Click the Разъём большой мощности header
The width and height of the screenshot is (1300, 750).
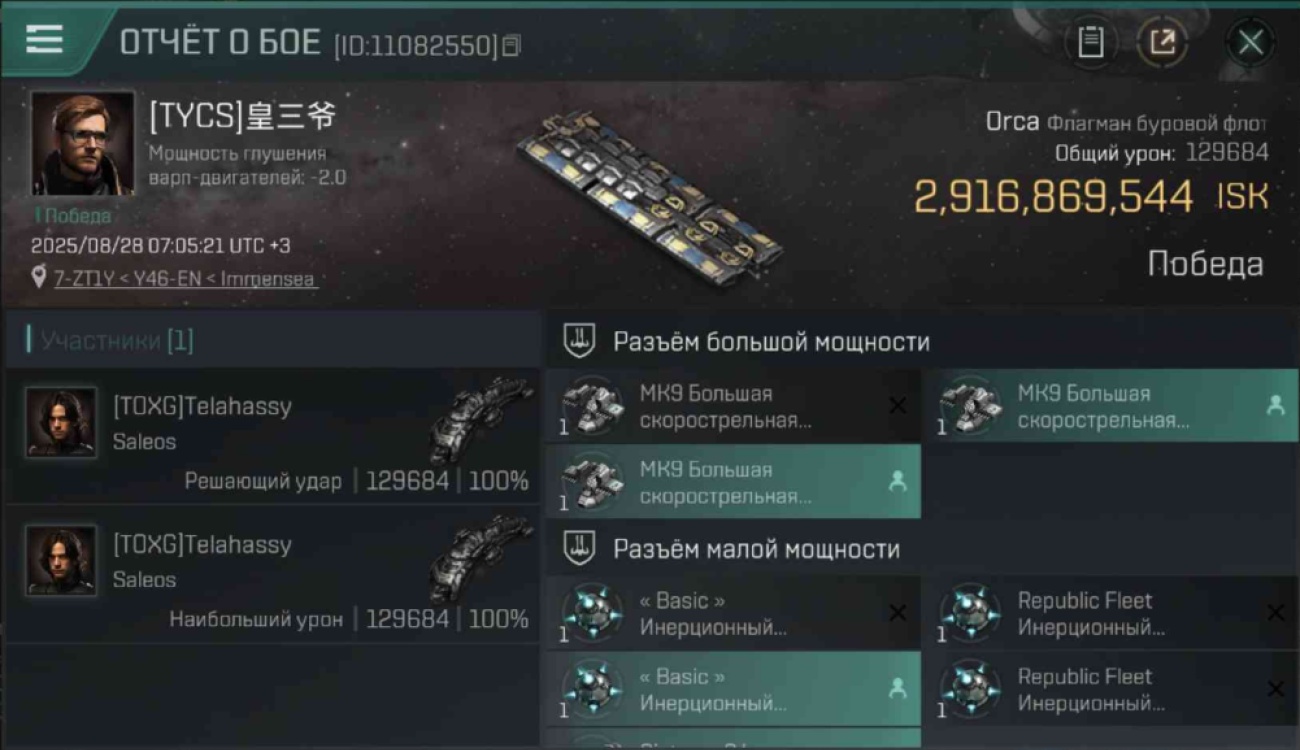click(771, 341)
